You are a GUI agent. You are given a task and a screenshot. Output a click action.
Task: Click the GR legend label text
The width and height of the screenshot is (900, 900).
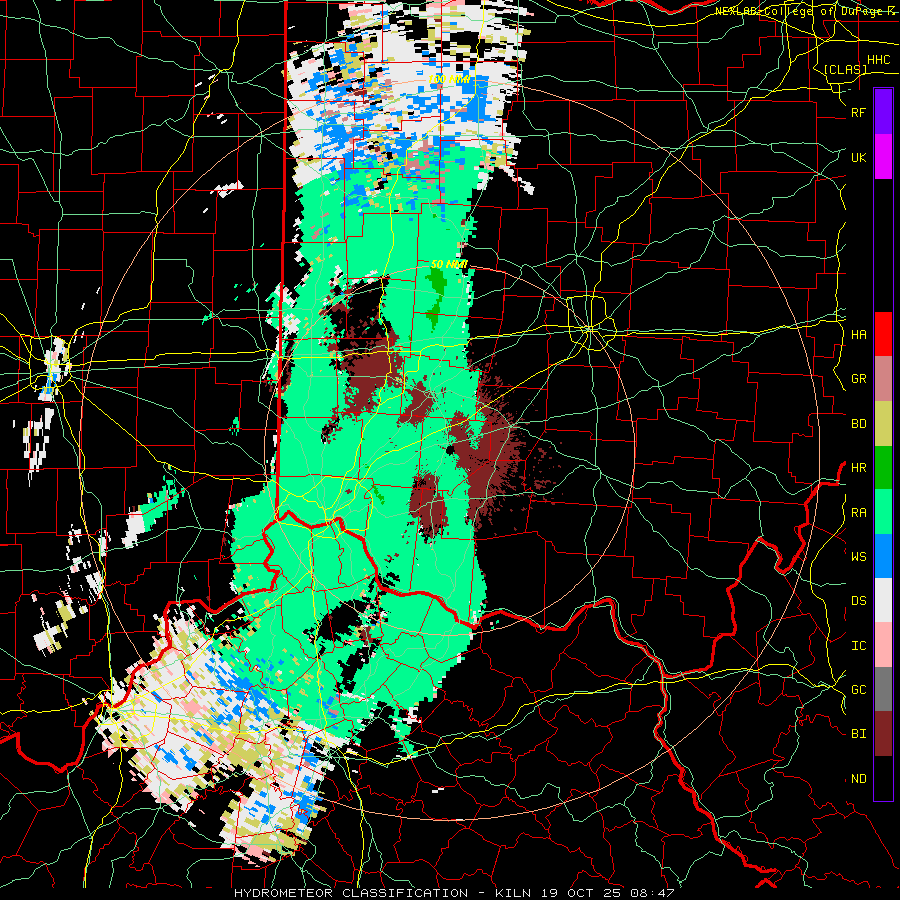(859, 379)
